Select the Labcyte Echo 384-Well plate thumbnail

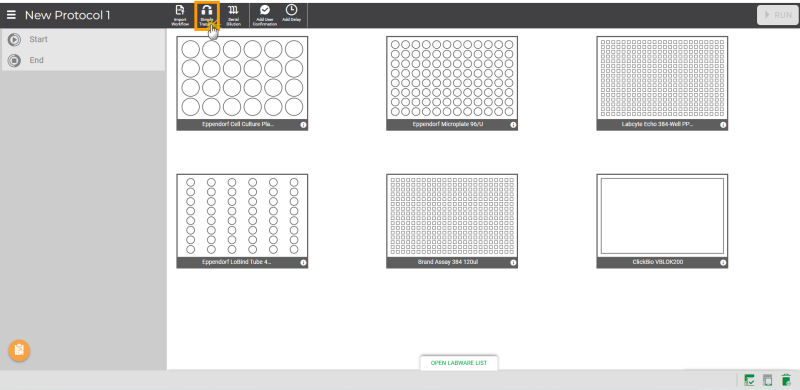click(x=662, y=83)
